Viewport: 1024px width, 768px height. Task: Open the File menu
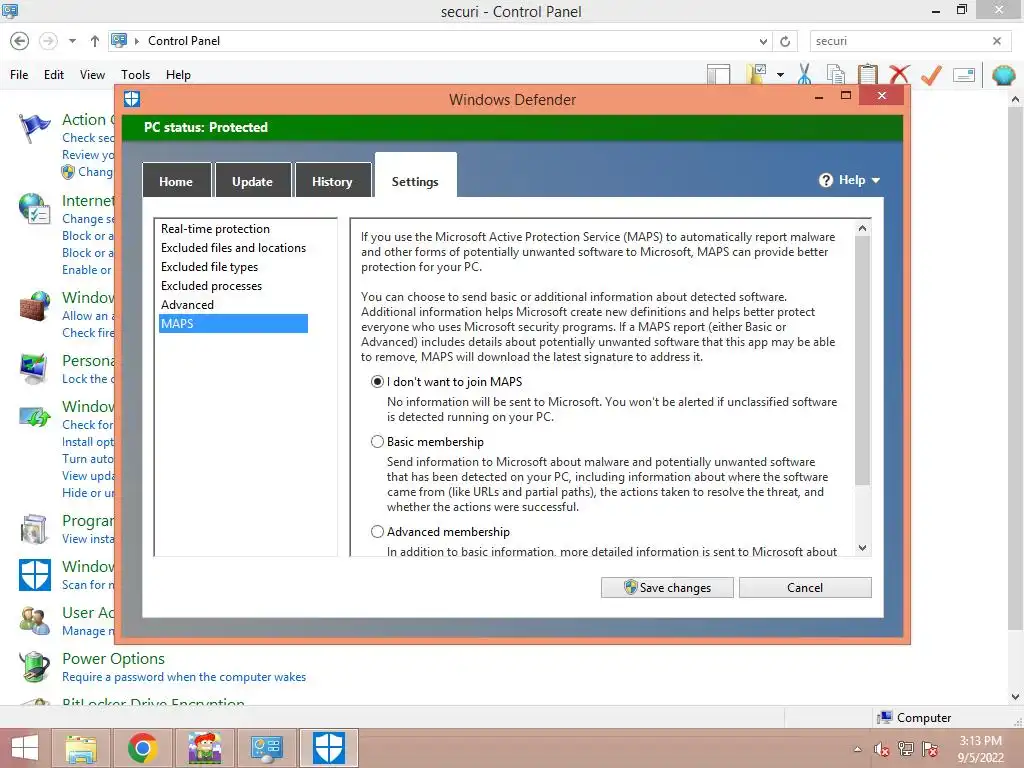19,74
